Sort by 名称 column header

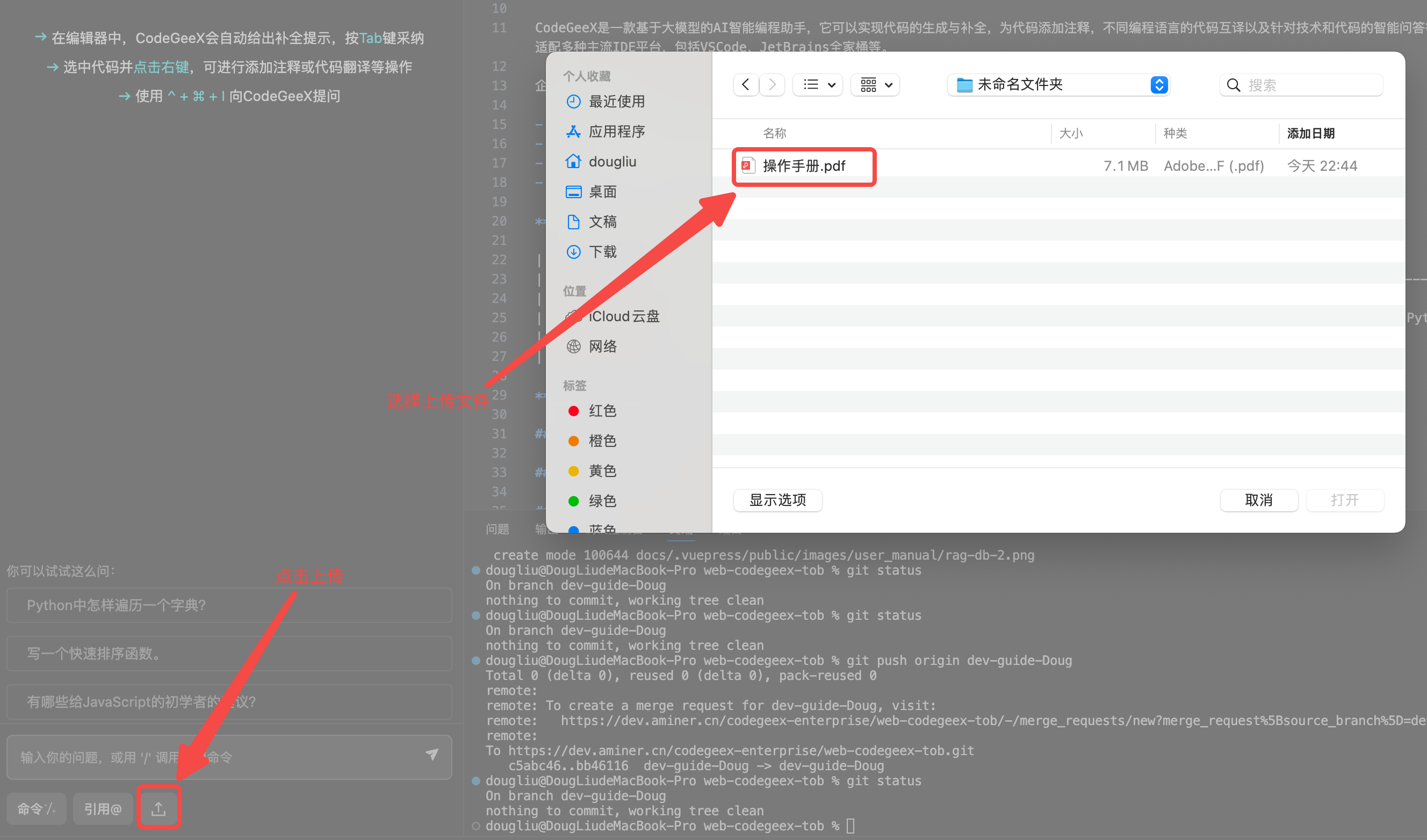tap(774, 133)
